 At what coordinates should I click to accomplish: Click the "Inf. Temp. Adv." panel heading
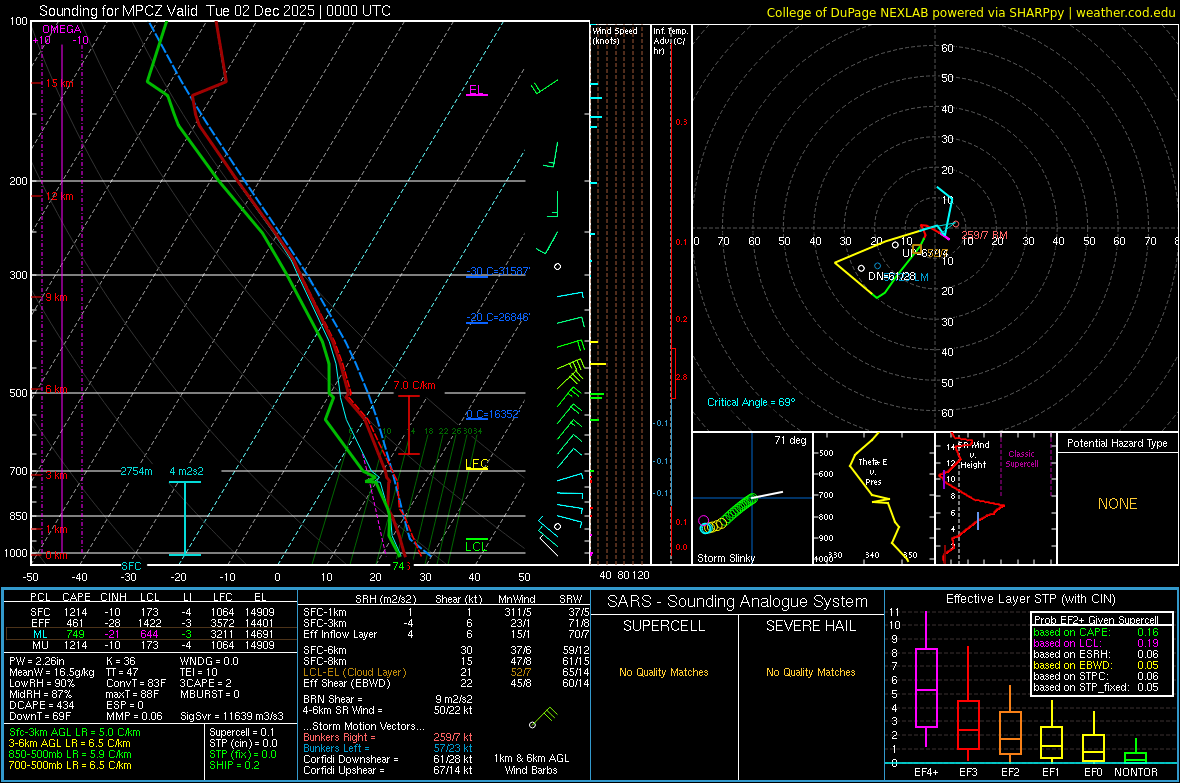(670, 41)
